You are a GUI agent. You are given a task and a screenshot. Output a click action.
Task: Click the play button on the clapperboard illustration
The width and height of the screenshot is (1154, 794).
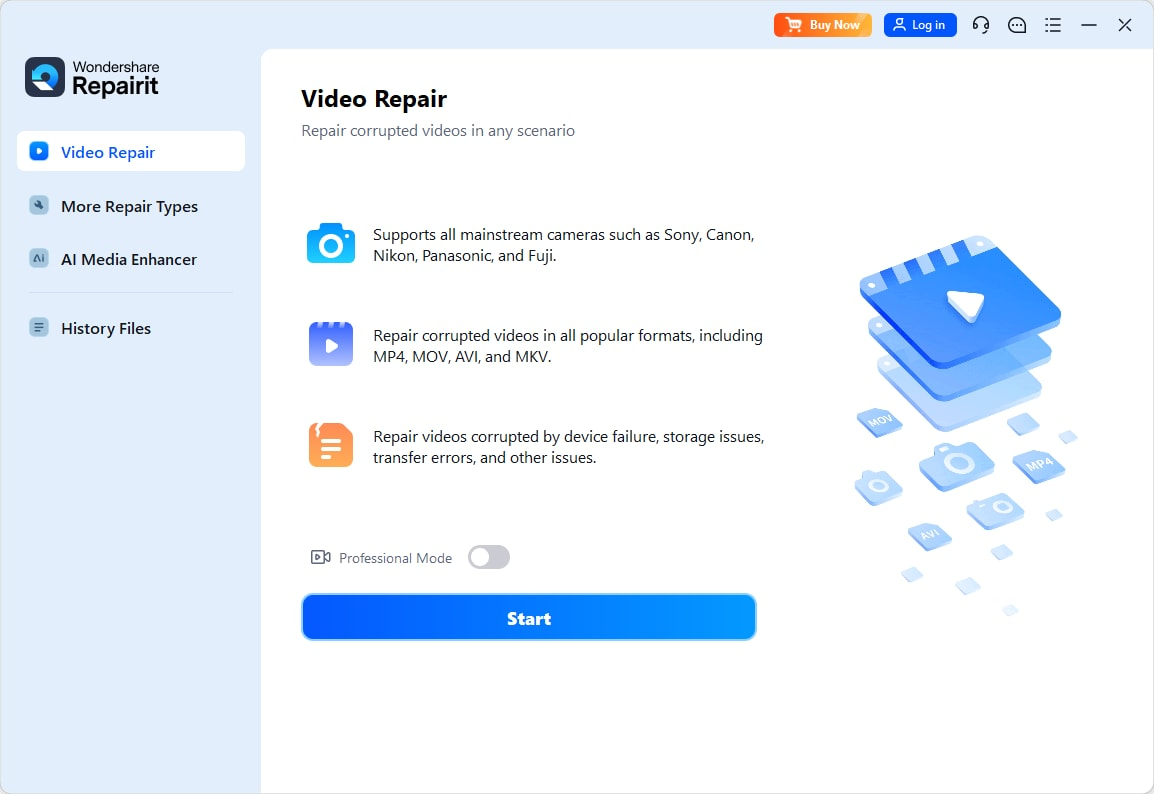tap(964, 301)
